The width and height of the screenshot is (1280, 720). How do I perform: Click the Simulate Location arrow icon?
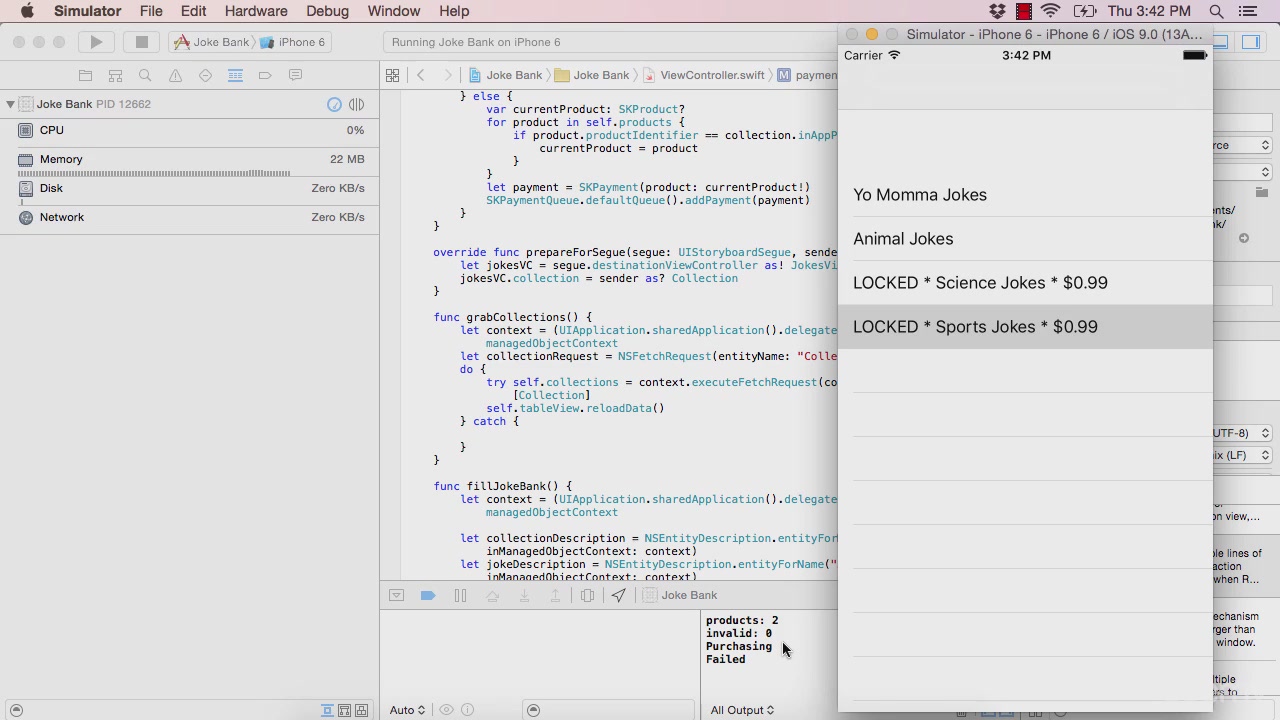(x=619, y=595)
